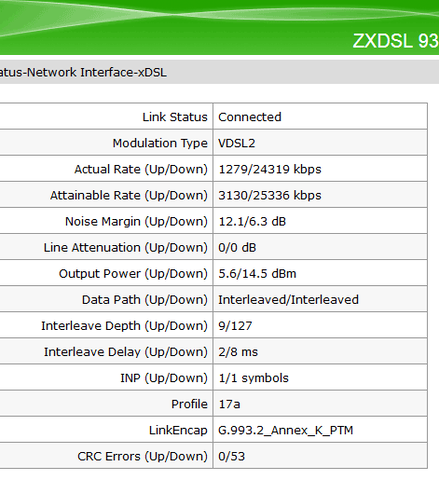Viewport: 439px width, 480px height.
Task: Select the G.993.2_Annex_K_PTM LinkEncap value
Action: pos(285,430)
